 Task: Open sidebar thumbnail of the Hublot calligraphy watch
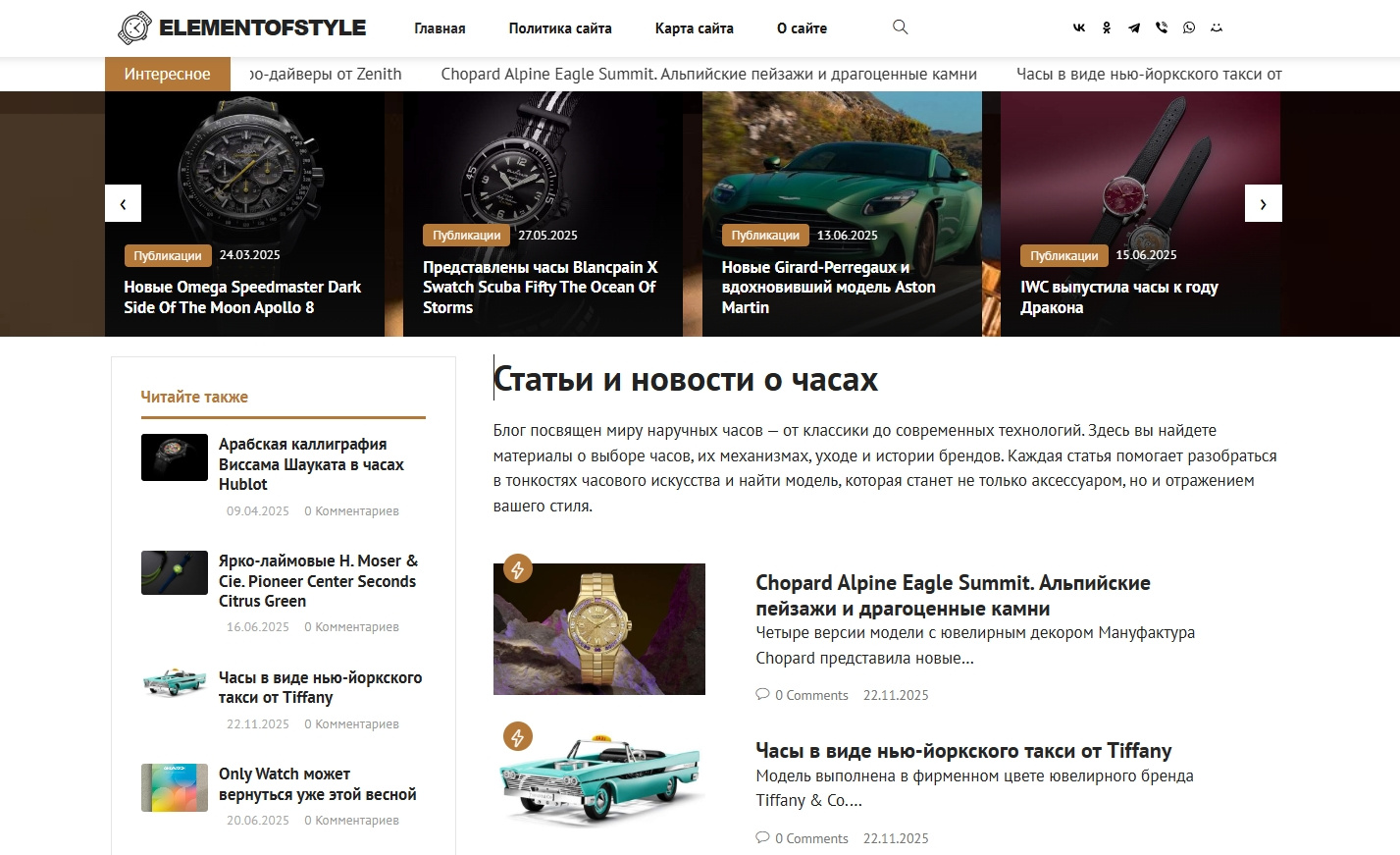click(175, 457)
